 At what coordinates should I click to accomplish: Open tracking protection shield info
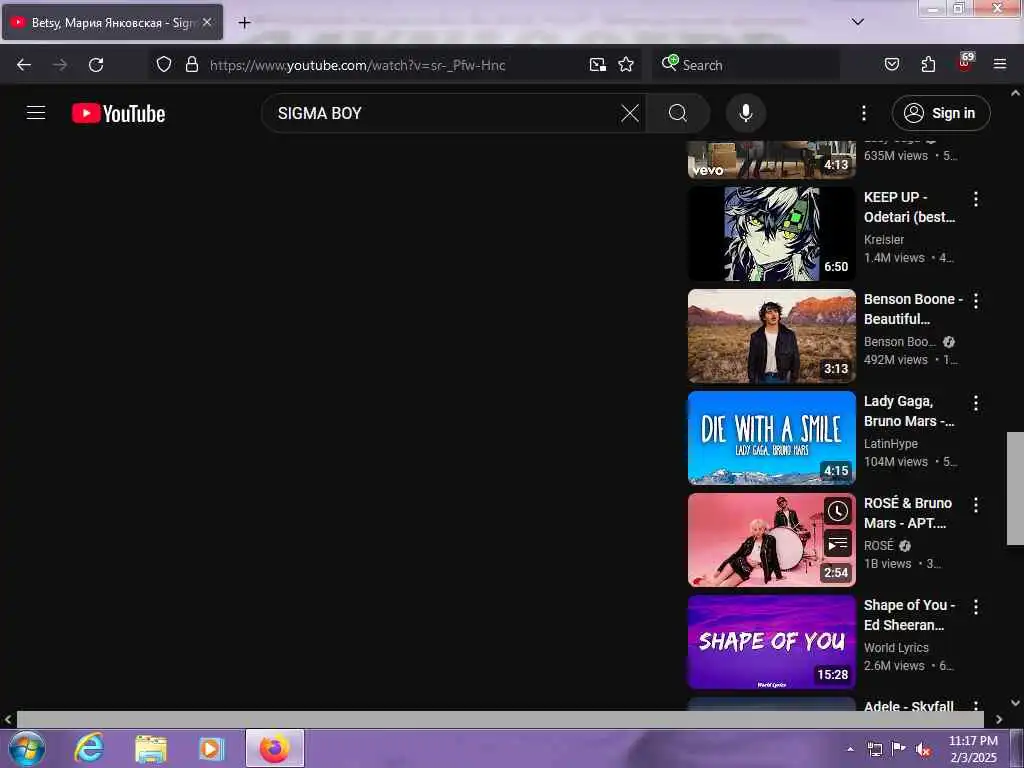[x=164, y=64]
